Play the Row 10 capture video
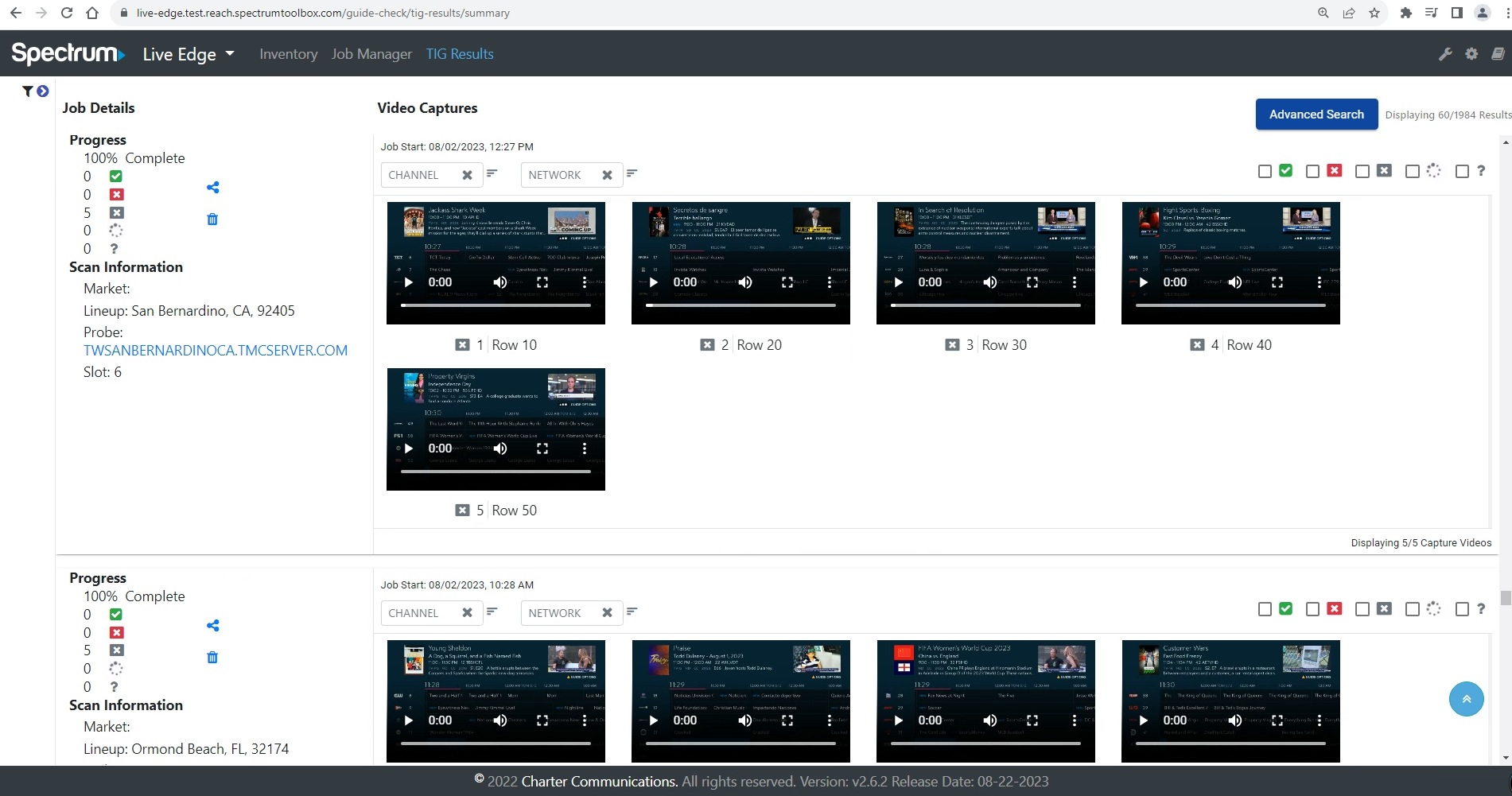Screen dimensions: 1512x796 tap(408, 282)
